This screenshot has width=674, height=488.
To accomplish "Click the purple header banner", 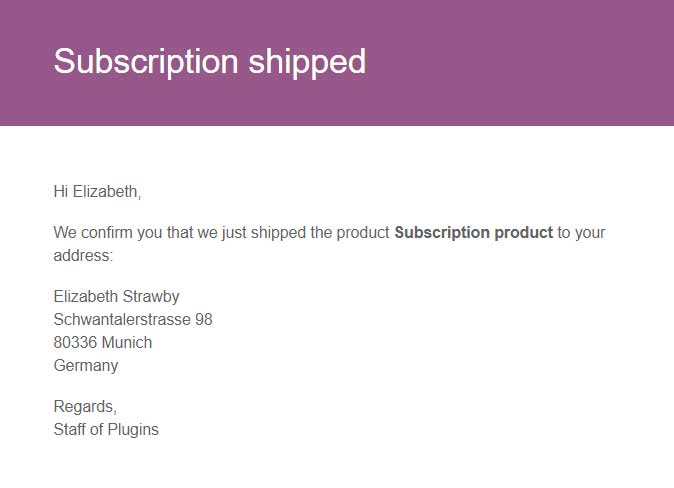I will (337, 63).
